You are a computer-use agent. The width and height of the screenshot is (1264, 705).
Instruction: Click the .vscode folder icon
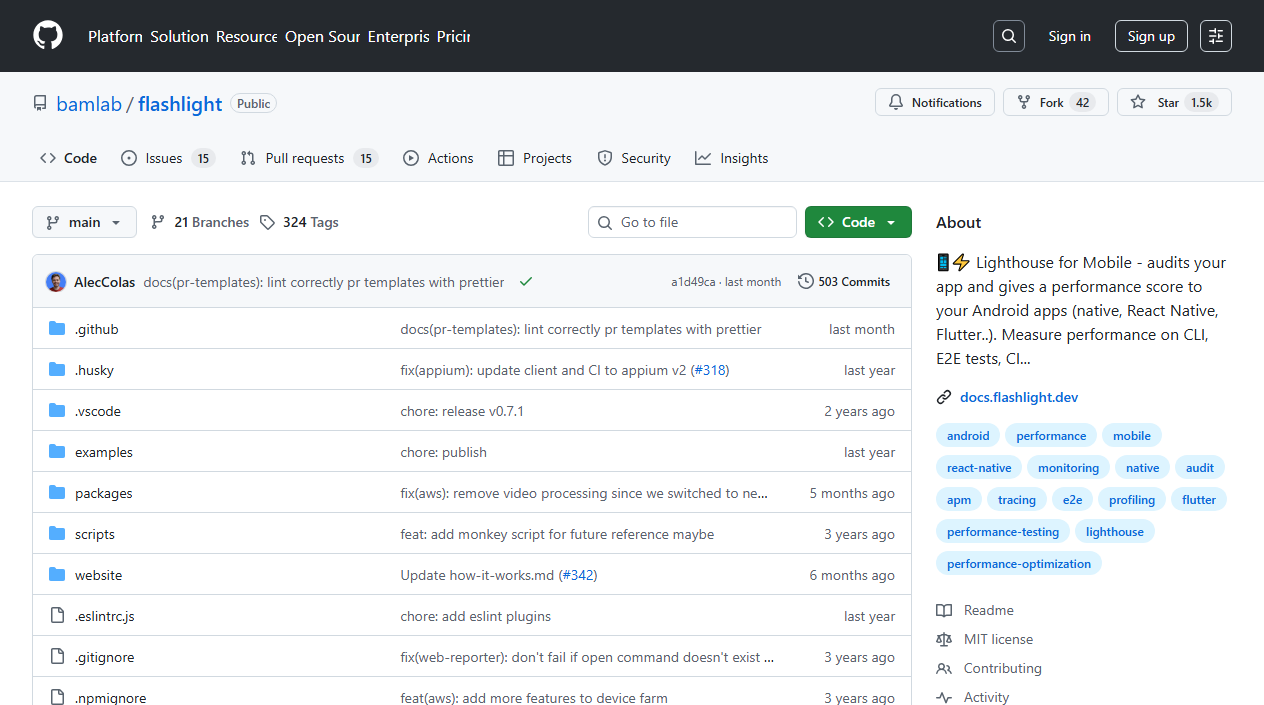[57, 411]
